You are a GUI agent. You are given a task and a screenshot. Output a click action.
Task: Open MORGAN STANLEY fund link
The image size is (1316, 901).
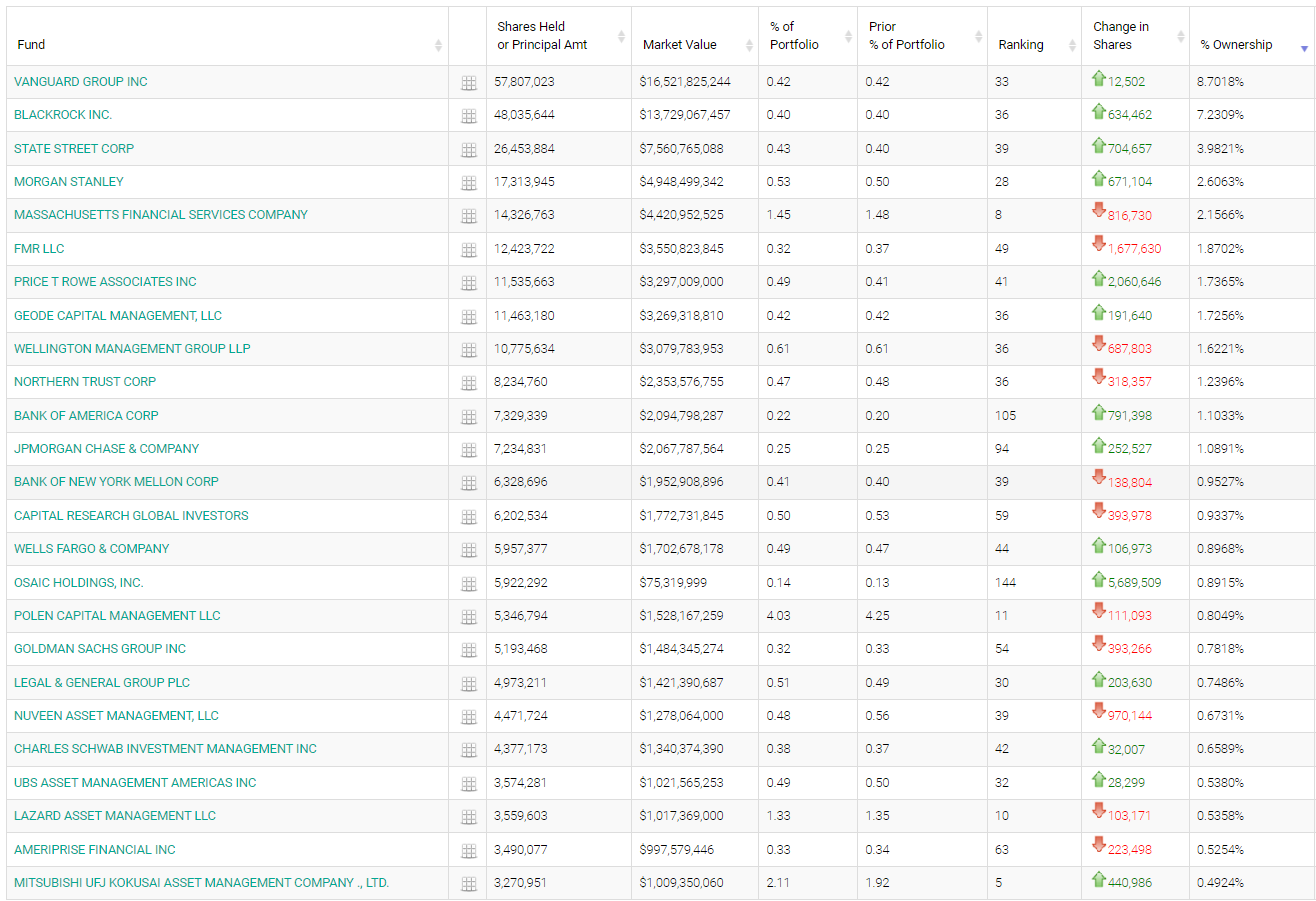(69, 182)
